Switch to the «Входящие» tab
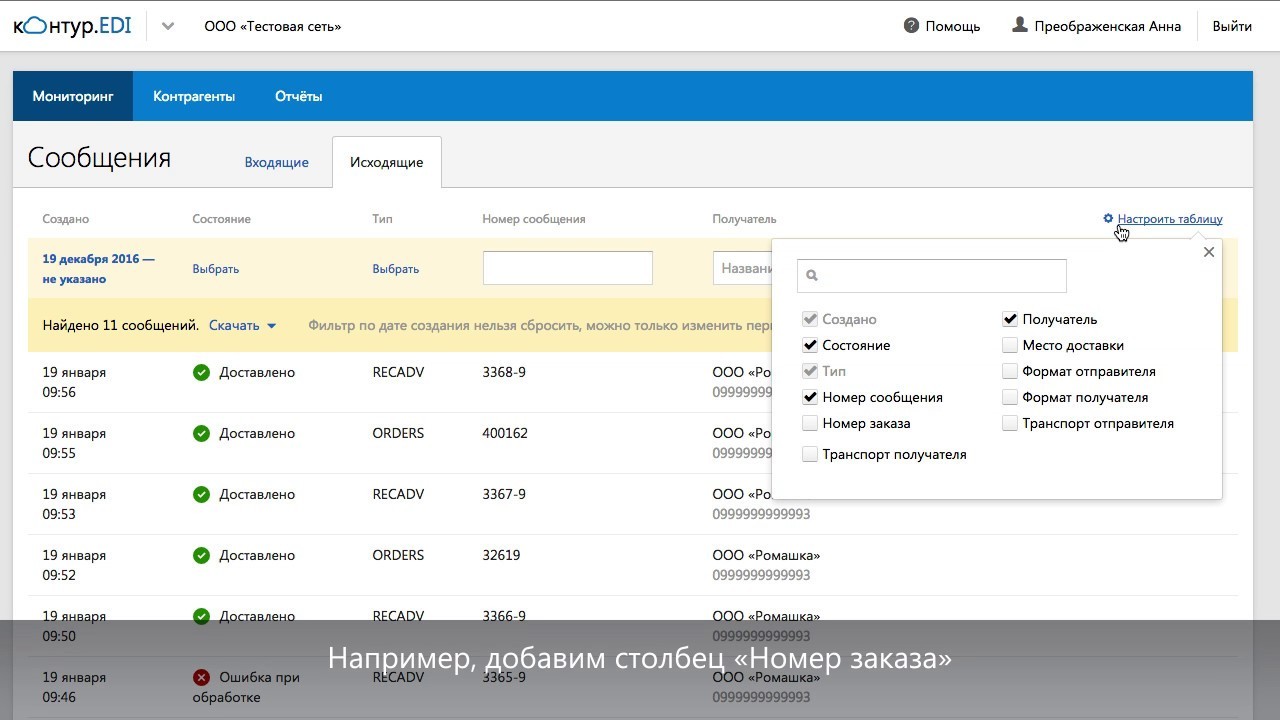 pyautogui.click(x=276, y=162)
